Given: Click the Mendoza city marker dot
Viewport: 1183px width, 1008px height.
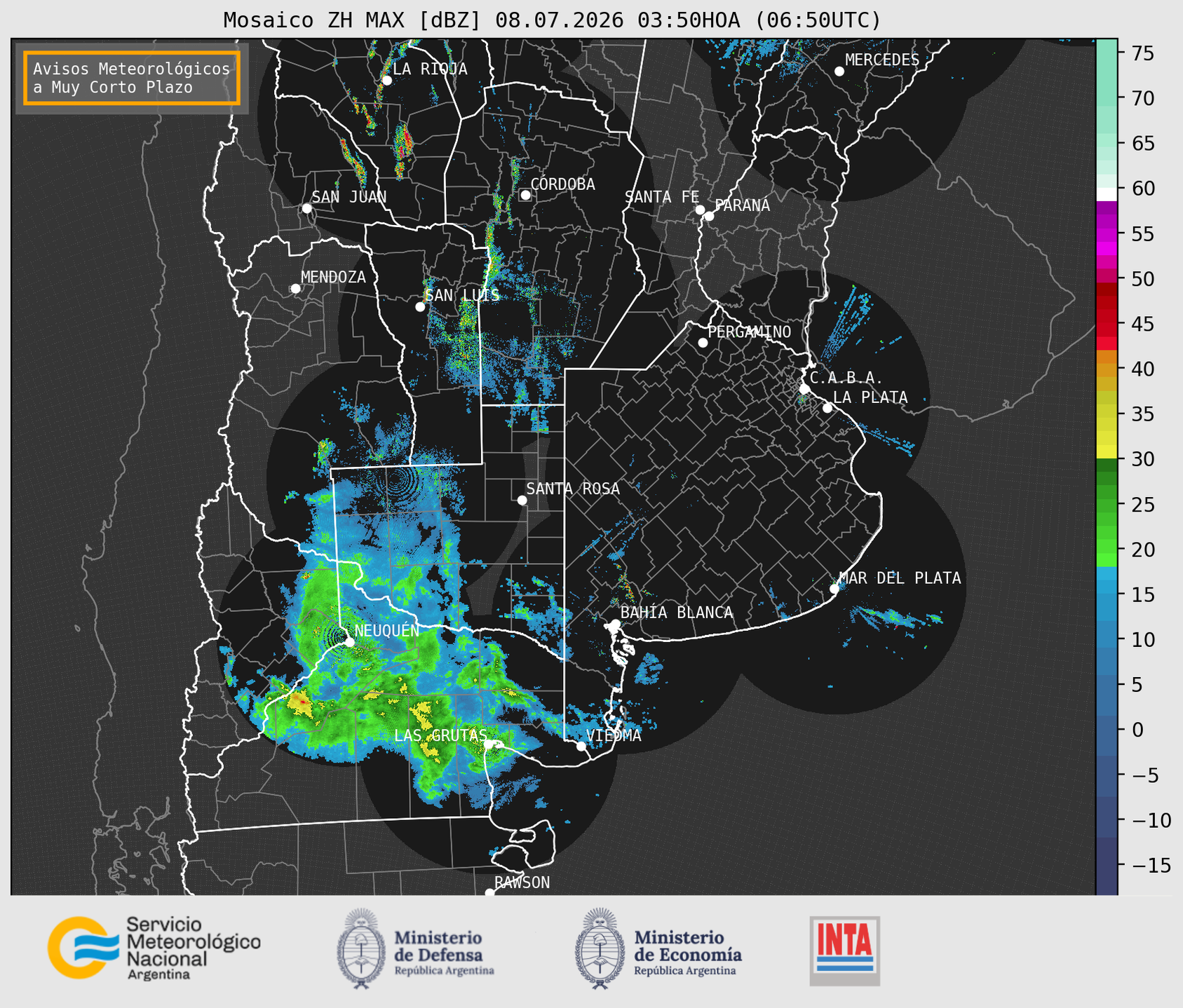Looking at the screenshot, I should pos(295,289).
